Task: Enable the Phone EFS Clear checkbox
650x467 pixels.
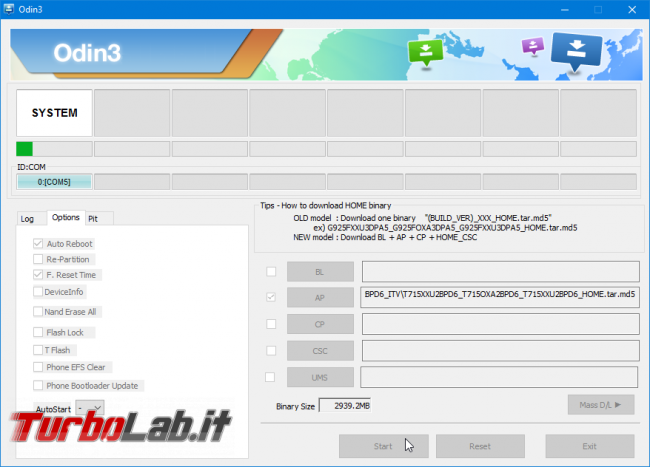Action: (x=38, y=367)
